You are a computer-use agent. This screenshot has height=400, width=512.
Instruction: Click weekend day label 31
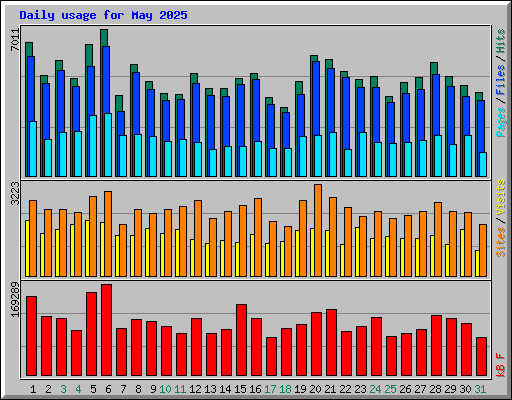(480, 389)
